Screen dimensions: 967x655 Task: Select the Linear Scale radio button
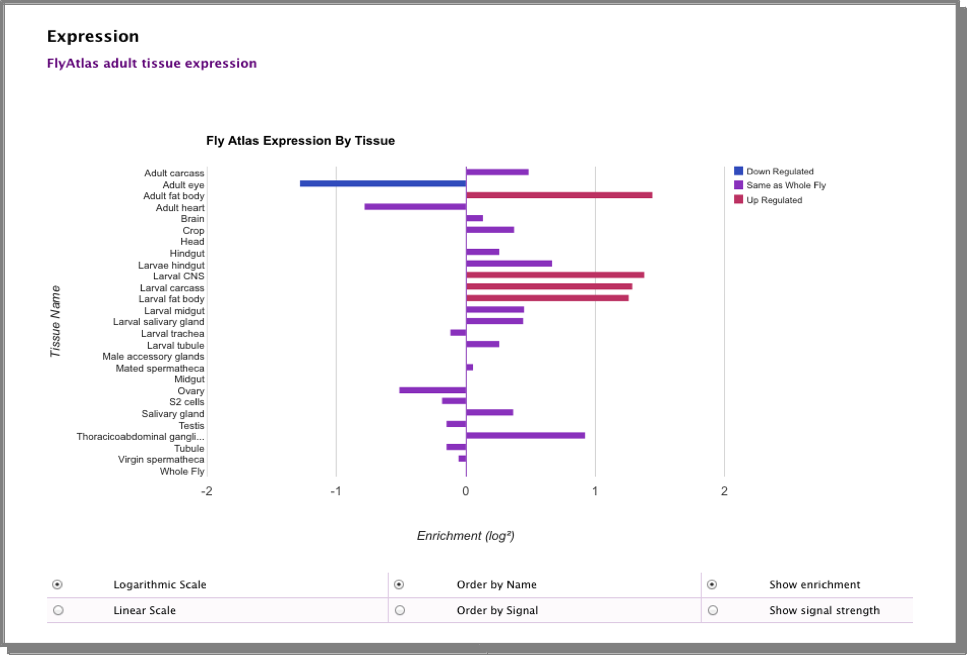(58, 610)
